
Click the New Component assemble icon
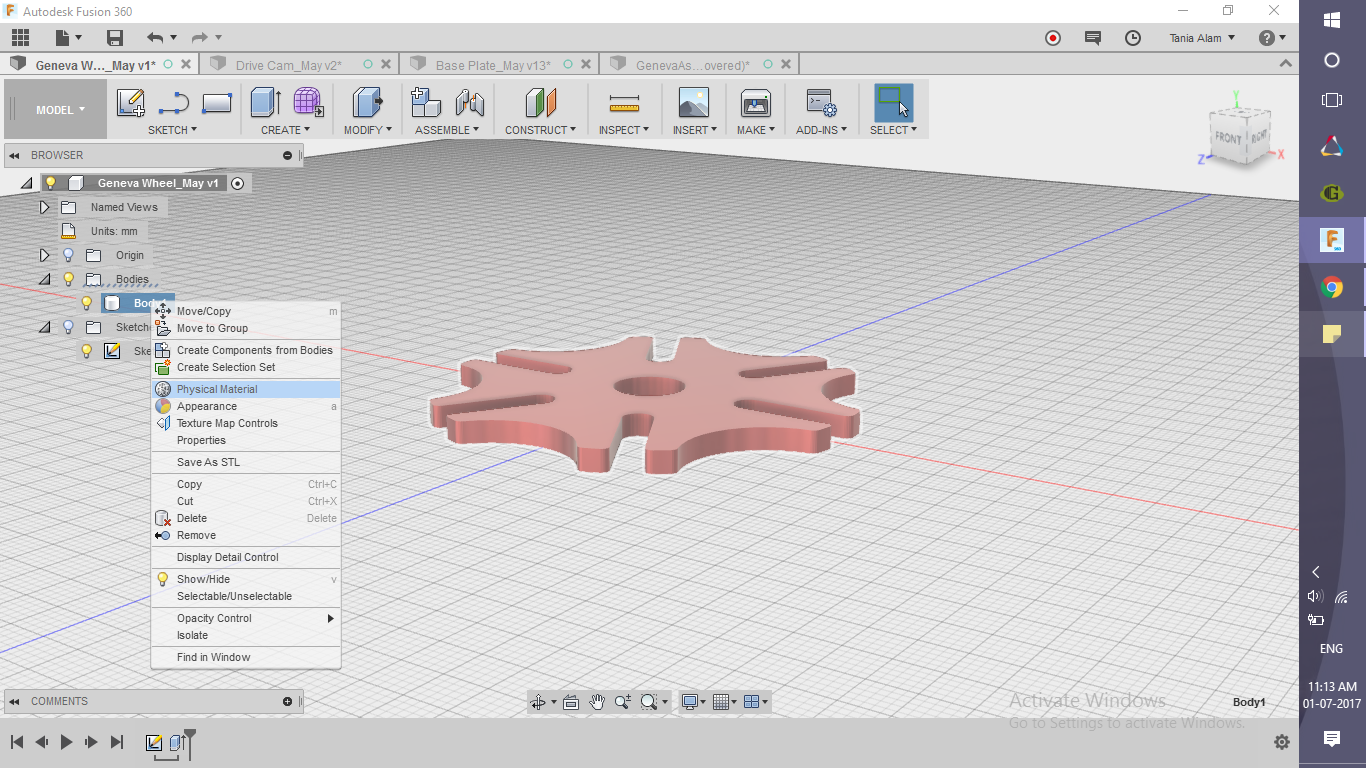[426, 103]
